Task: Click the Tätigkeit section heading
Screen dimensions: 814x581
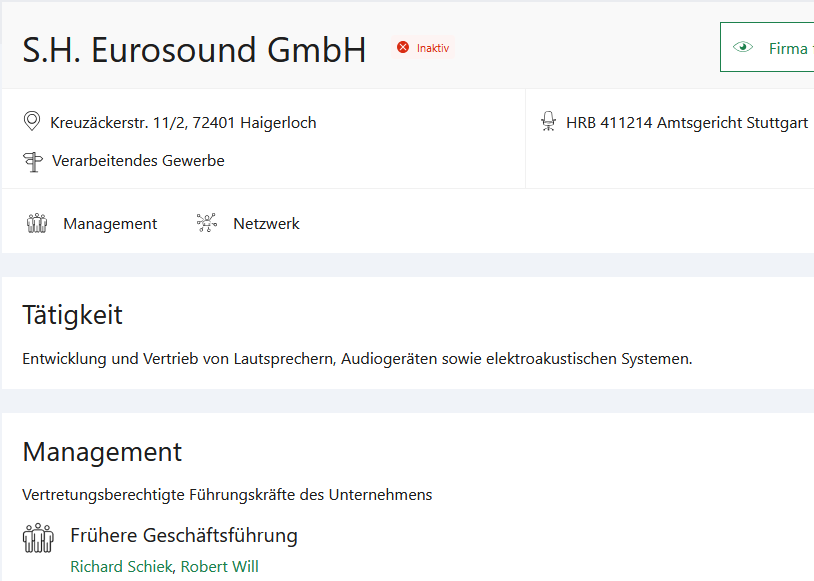Action: click(x=72, y=315)
